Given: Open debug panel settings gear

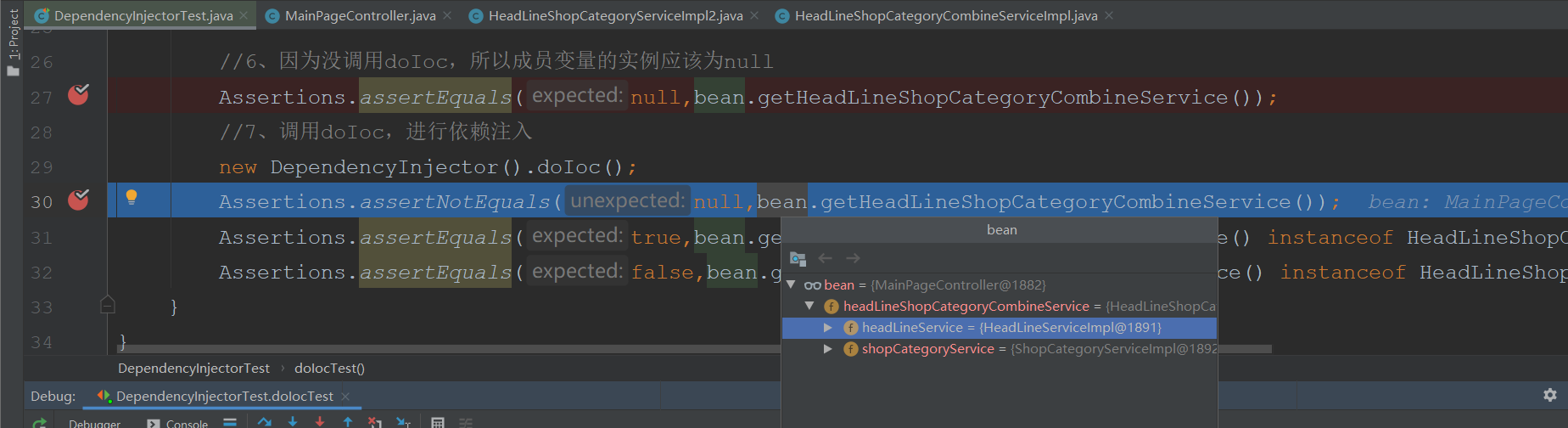Looking at the screenshot, I should tap(1549, 395).
